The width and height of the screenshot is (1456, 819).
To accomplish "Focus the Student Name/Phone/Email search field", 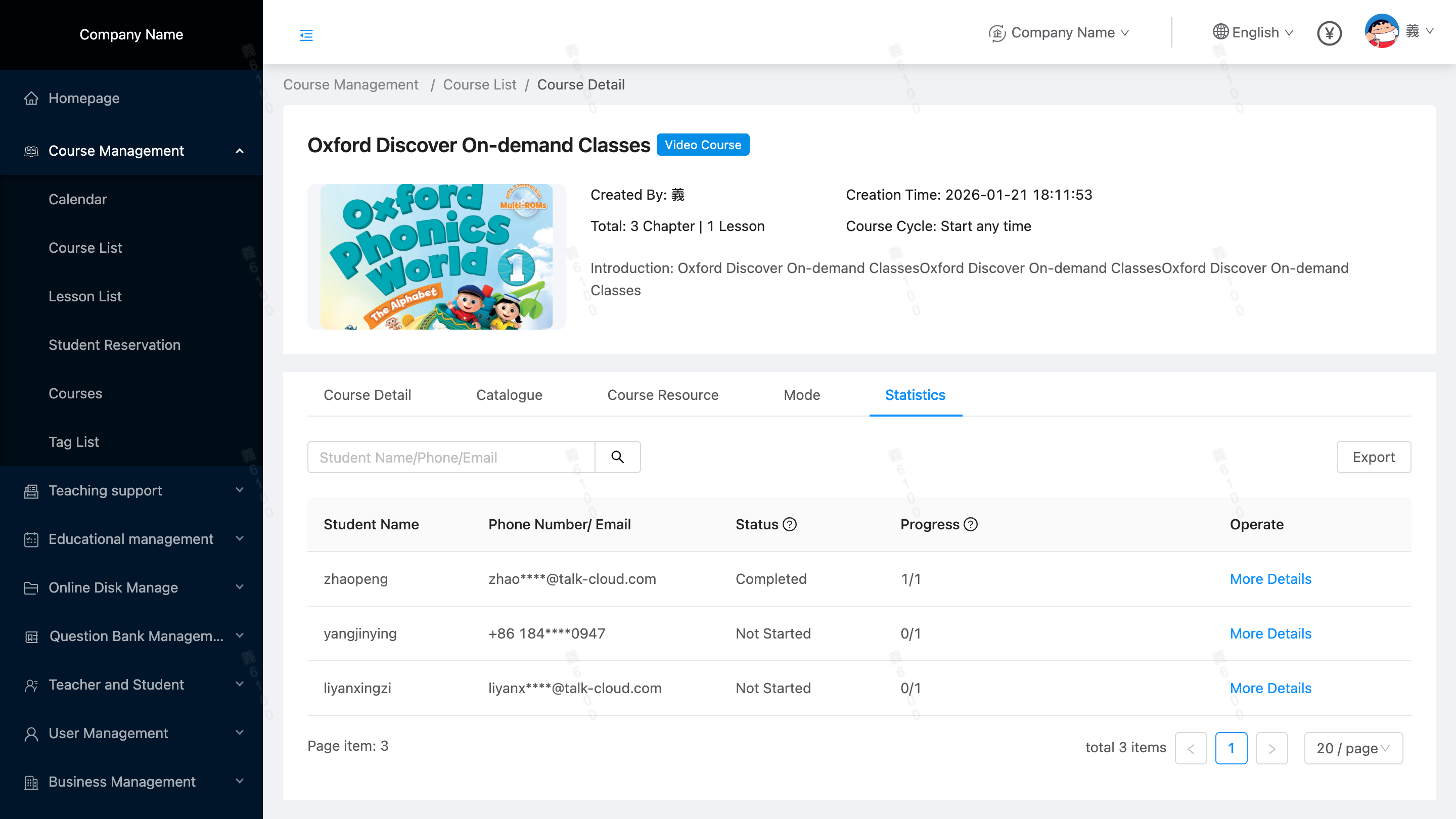I will 450,457.
